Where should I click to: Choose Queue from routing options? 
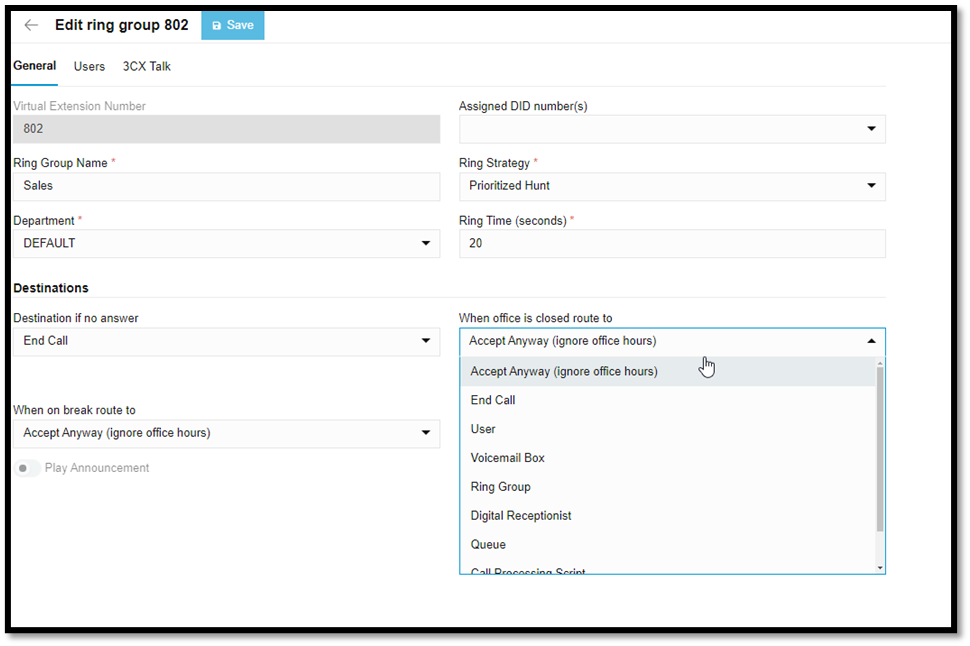488,545
